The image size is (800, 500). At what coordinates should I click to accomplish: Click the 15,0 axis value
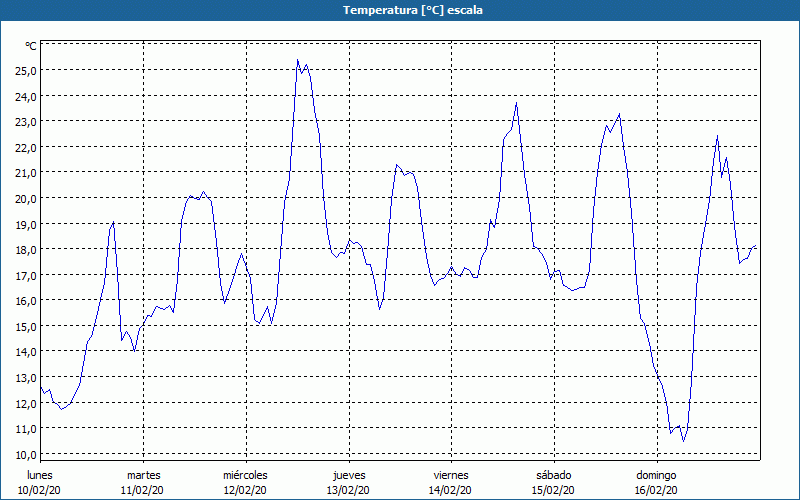tap(26, 327)
